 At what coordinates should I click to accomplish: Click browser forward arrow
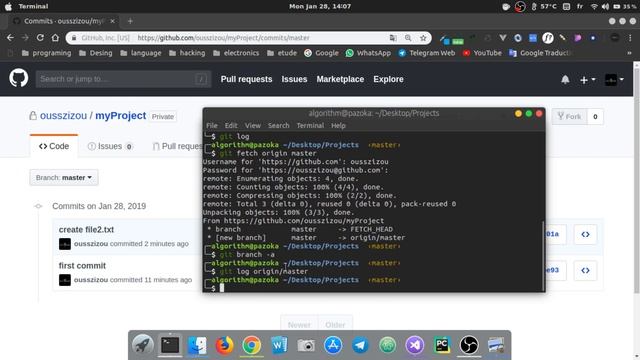click(25, 38)
